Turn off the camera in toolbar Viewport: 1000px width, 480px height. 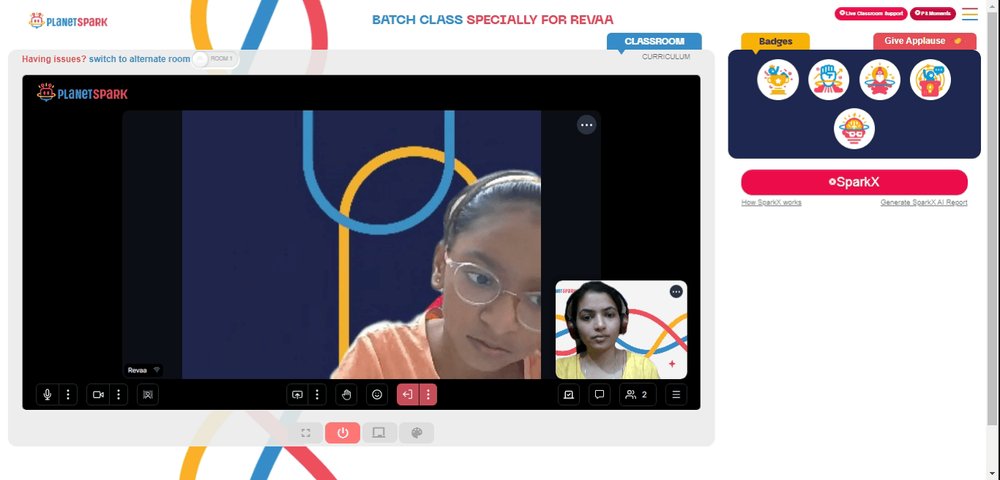(x=98, y=395)
